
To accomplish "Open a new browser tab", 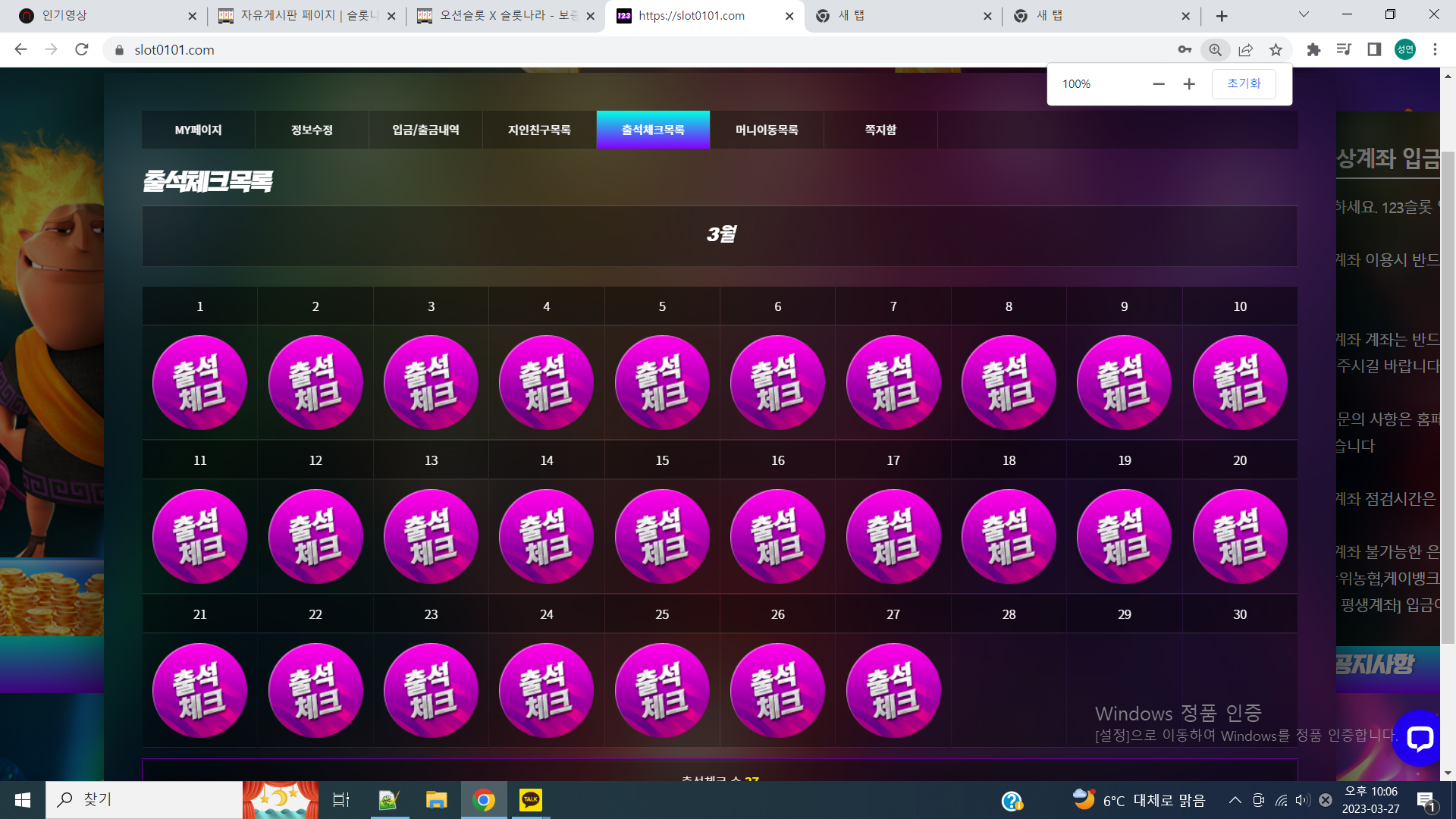I will point(1222,16).
